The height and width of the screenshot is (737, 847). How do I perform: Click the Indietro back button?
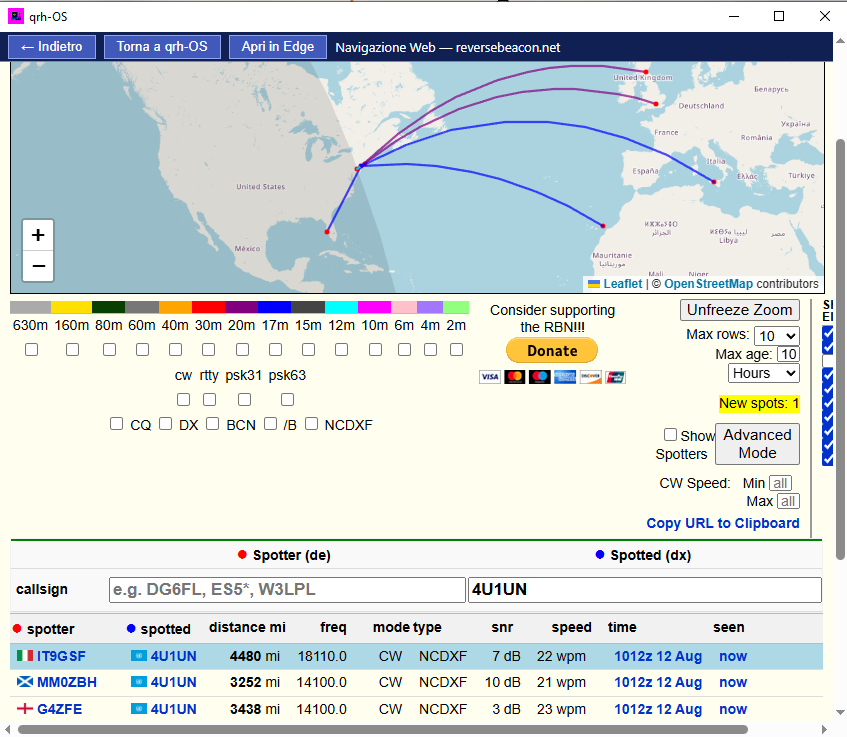(52, 47)
